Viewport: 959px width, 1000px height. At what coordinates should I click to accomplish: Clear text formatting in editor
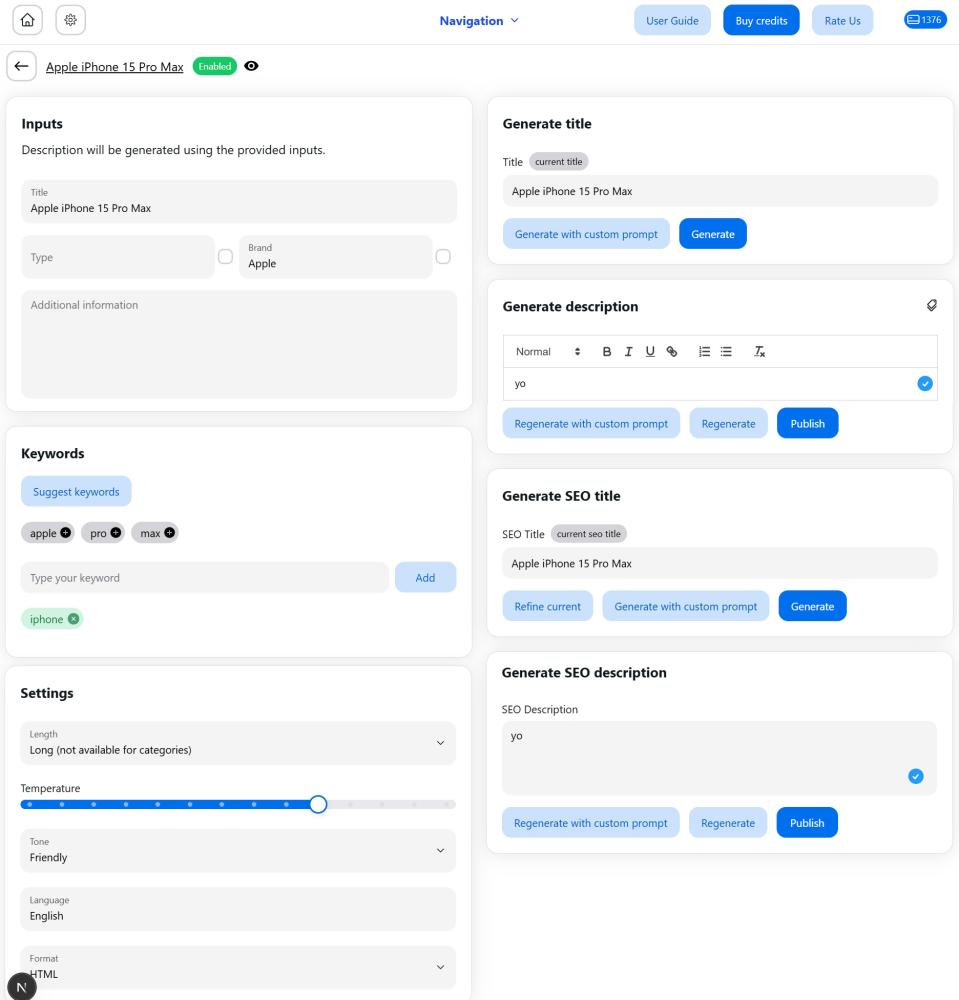(x=759, y=351)
